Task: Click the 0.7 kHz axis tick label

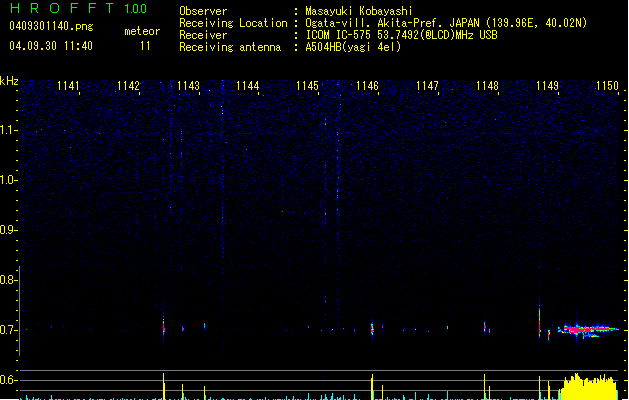Action: (x=8, y=330)
